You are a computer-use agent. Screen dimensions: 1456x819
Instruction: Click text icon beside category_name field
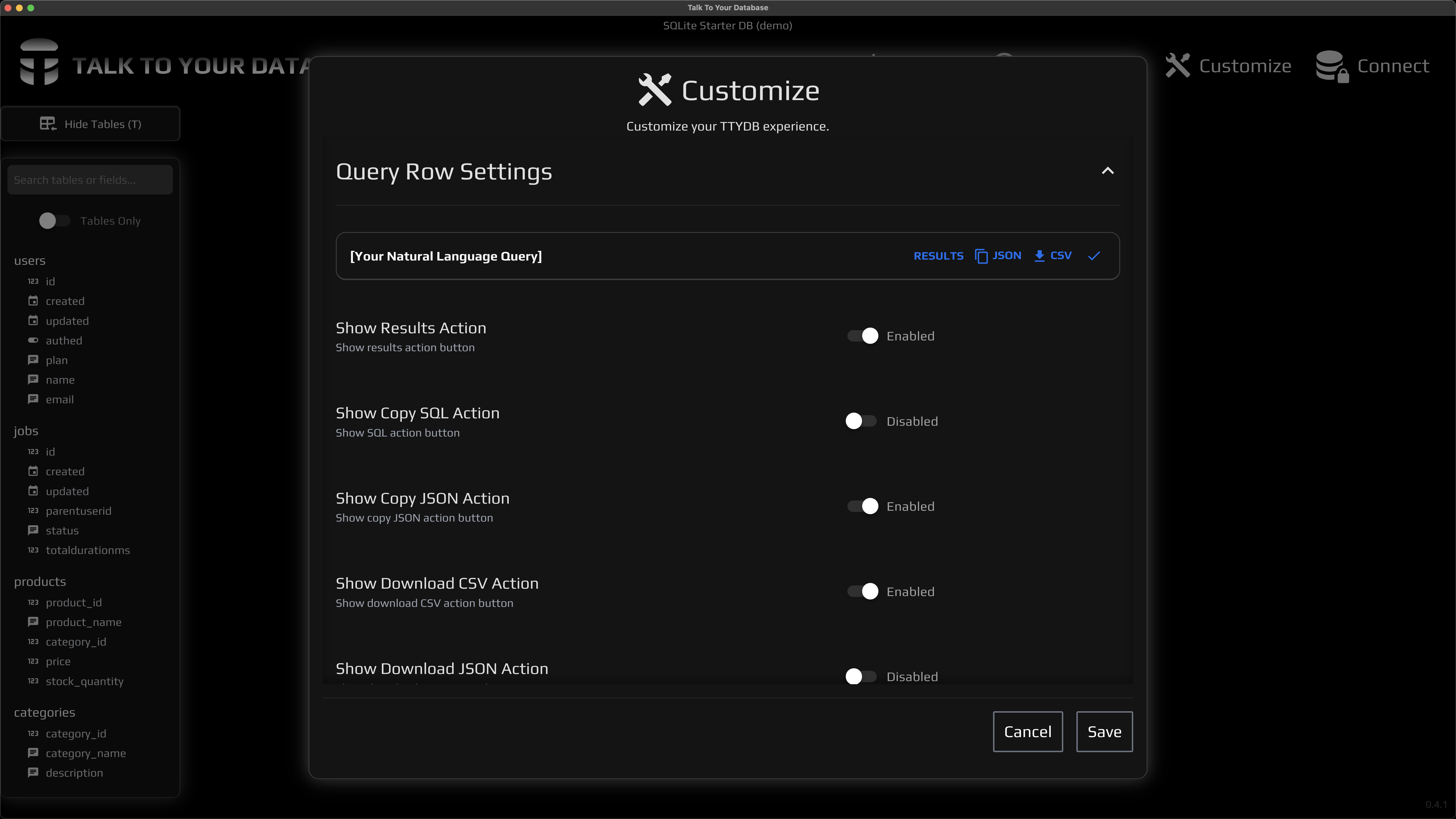pos(33,753)
